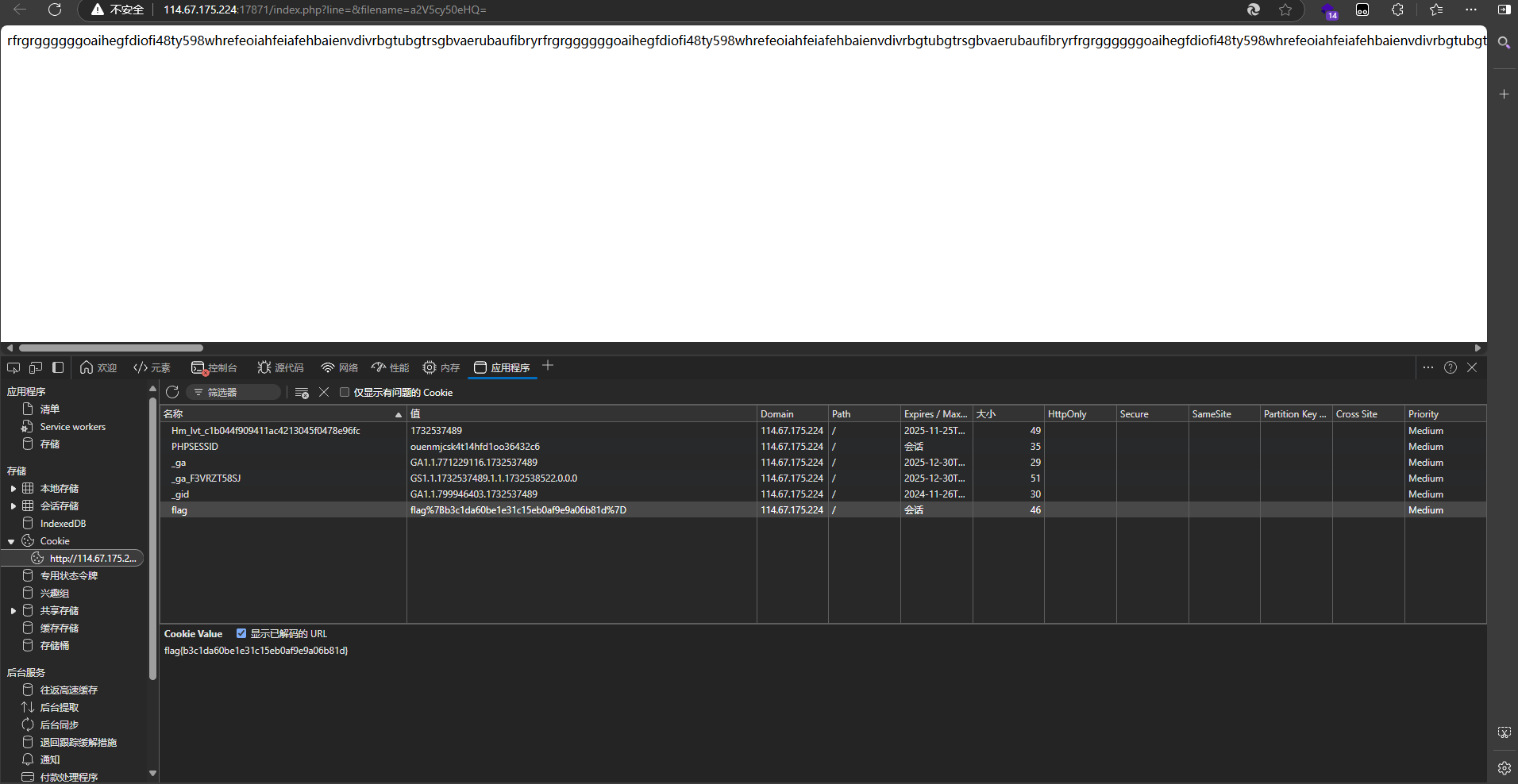Click the page horizontal scrollbar thumb
1518x784 pixels.
pyautogui.click(x=111, y=348)
